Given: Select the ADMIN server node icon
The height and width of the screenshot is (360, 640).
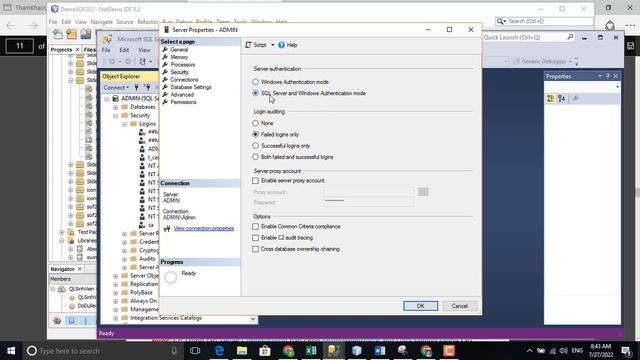Looking at the screenshot, I should tap(116, 98).
